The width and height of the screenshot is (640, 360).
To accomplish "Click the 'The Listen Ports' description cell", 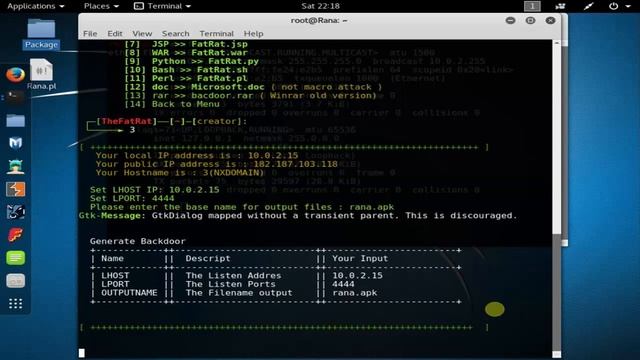I will pos(231,284).
